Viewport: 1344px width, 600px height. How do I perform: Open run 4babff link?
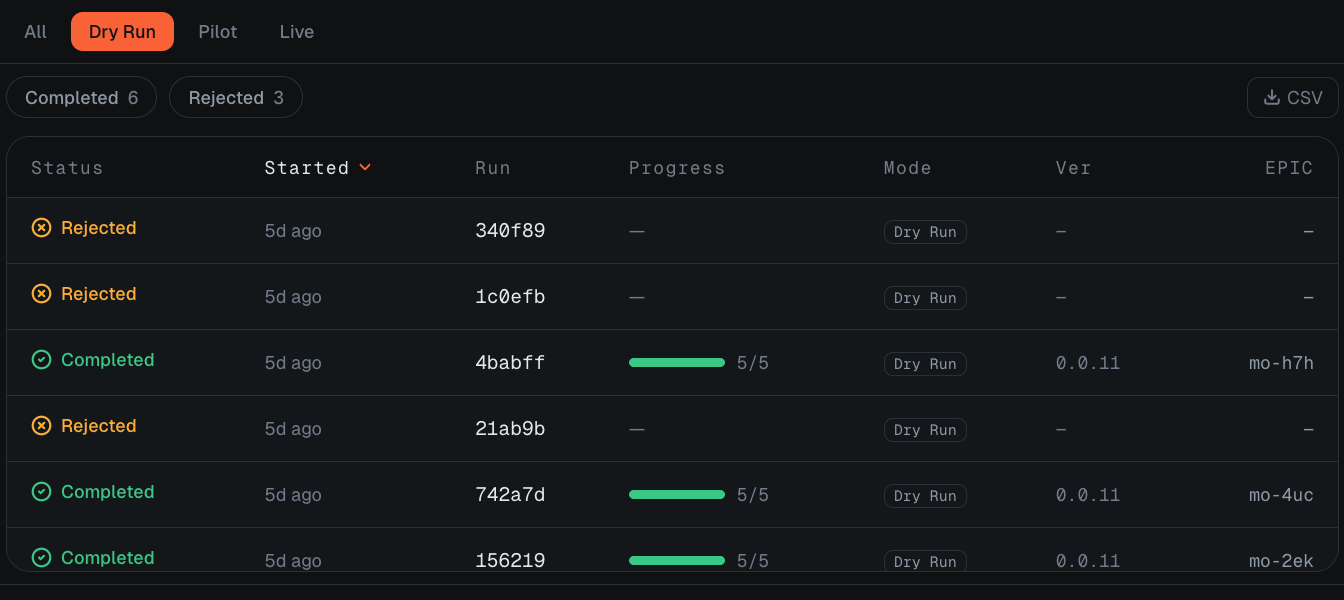coord(510,363)
